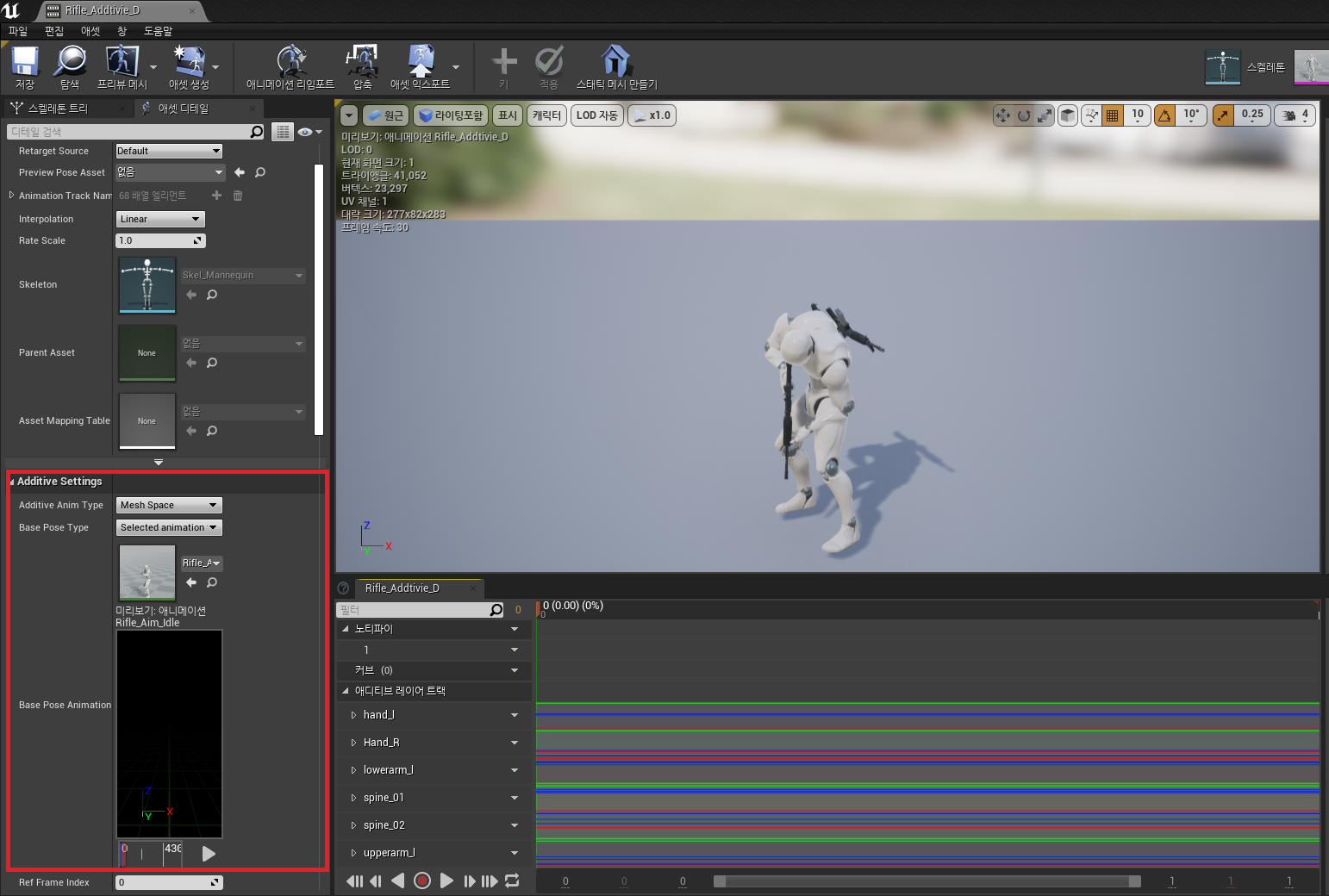The width and height of the screenshot is (1329, 896).
Task: Click the 스태틱 메시 만들기 icon
Action: (616, 66)
